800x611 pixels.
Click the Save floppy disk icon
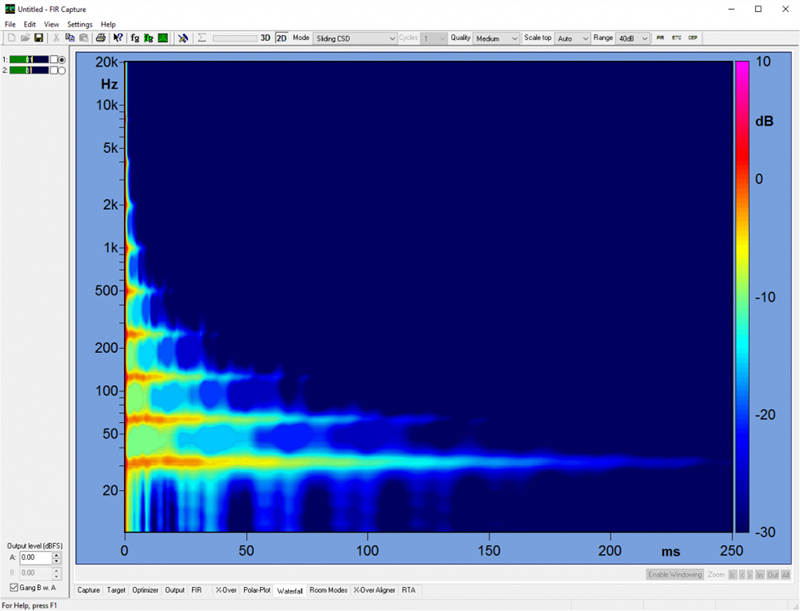(39, 38)
